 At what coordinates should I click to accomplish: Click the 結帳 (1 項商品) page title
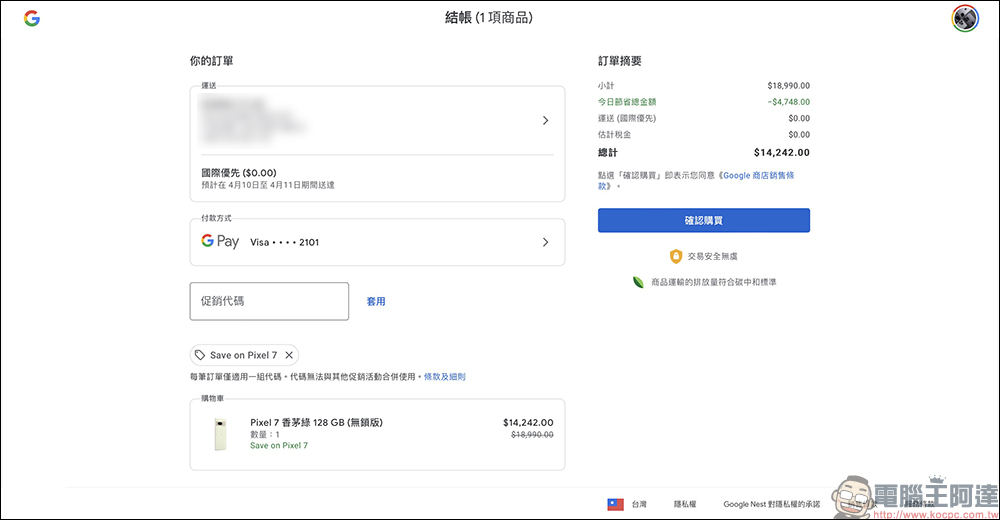click(489, 18)
